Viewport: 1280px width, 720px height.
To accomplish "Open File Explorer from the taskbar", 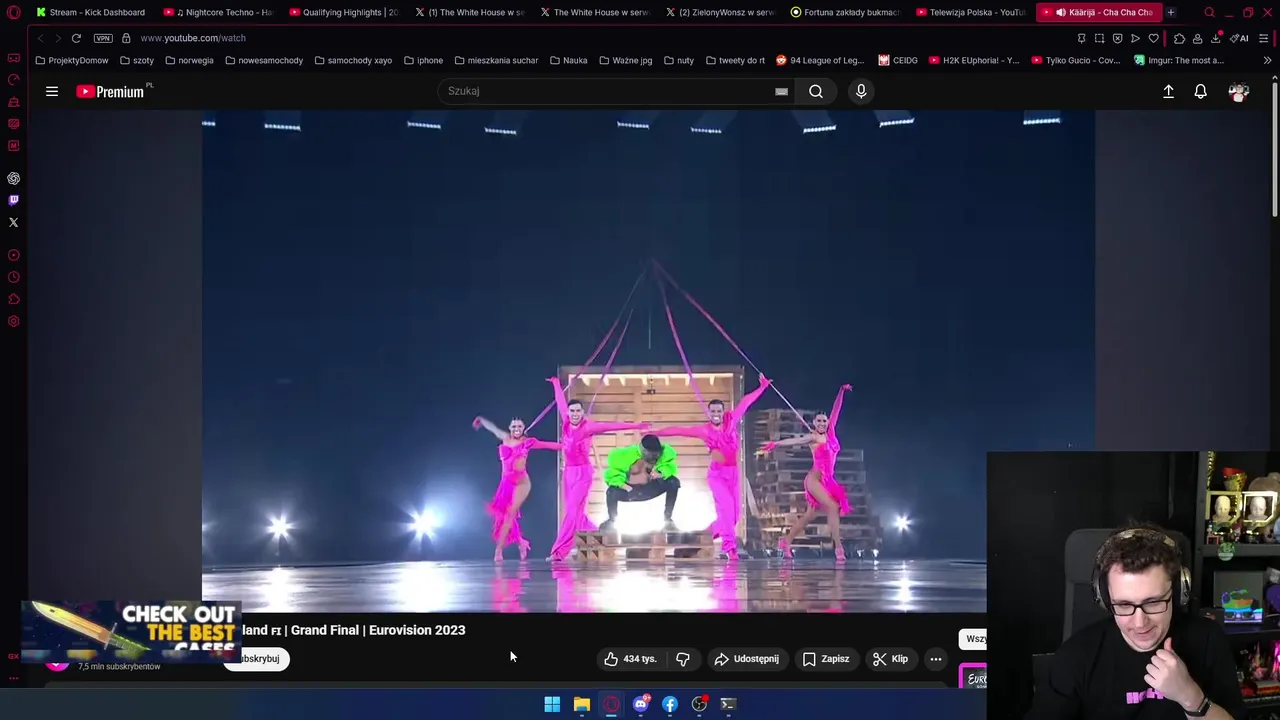I will click(x=581, y=704).
